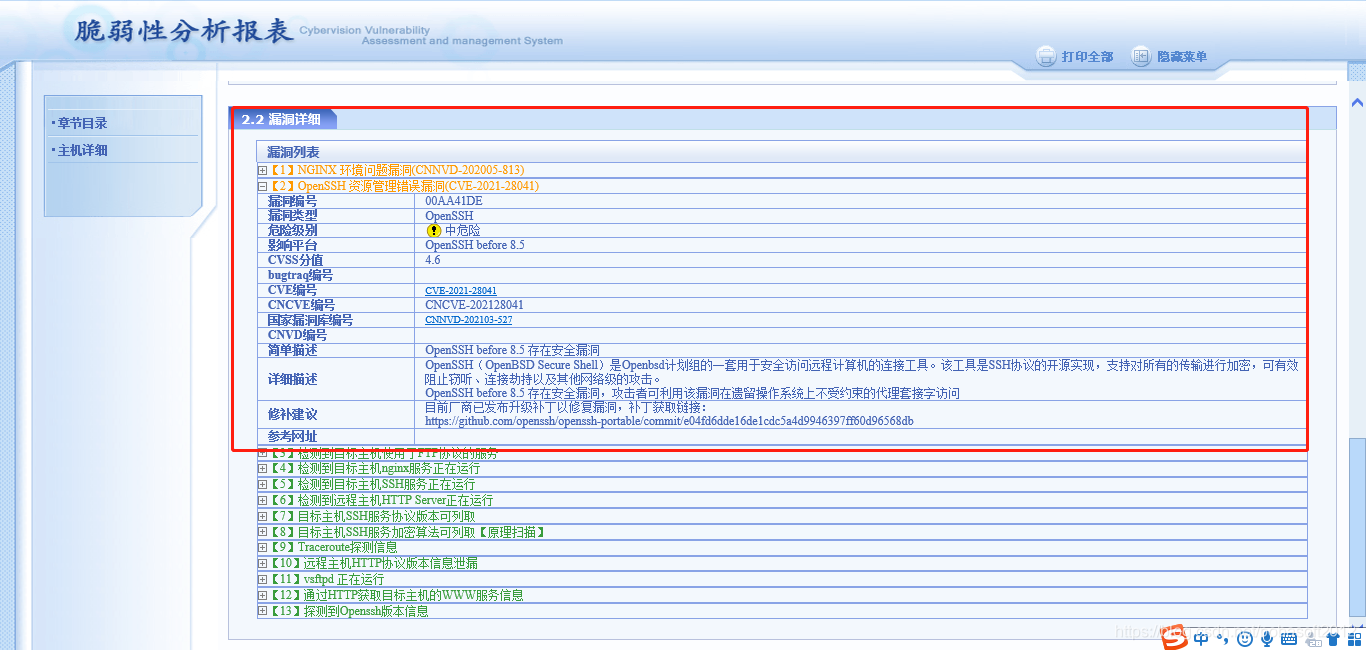Viewport: 1366px width, 650px height.
Task: Expand the plus box of item 【10】
Action: (x=263, y=563)
